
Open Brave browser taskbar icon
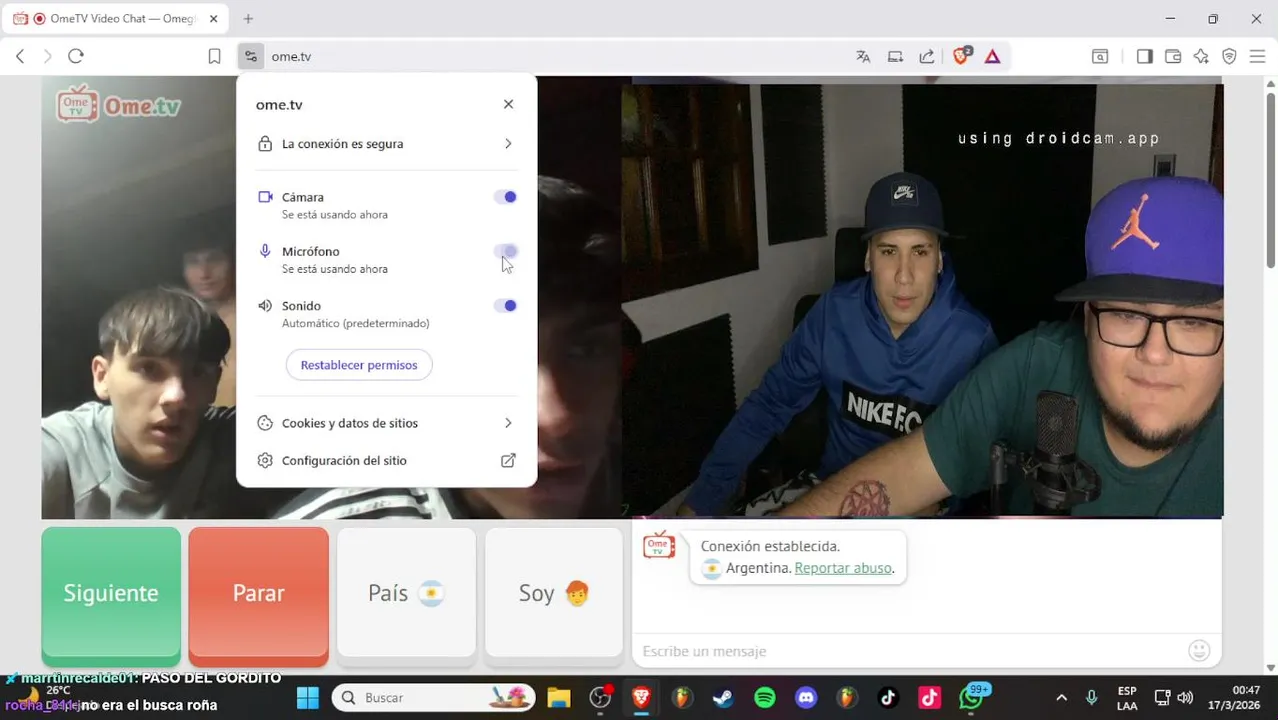click(x=641, y=698)
